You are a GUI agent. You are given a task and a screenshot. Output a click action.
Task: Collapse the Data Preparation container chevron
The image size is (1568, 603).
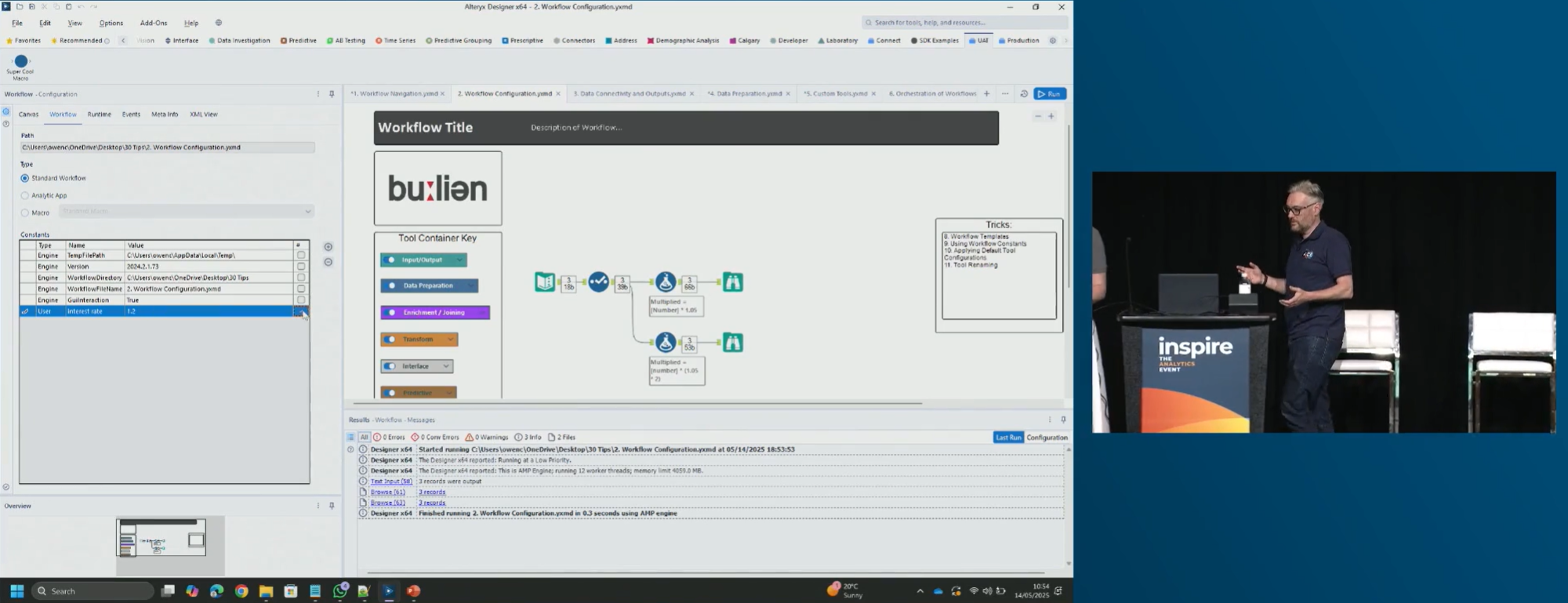point(471,285)
